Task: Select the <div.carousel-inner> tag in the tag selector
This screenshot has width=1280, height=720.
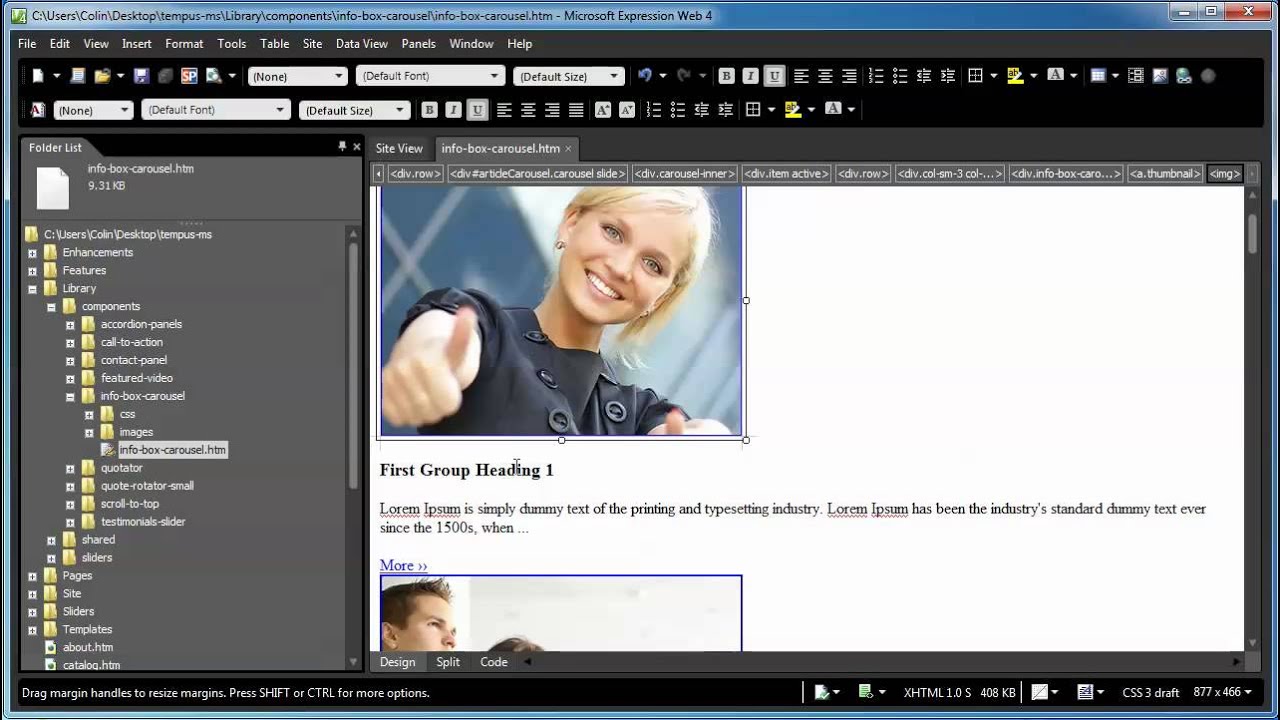Action: (x=686, y=174)
